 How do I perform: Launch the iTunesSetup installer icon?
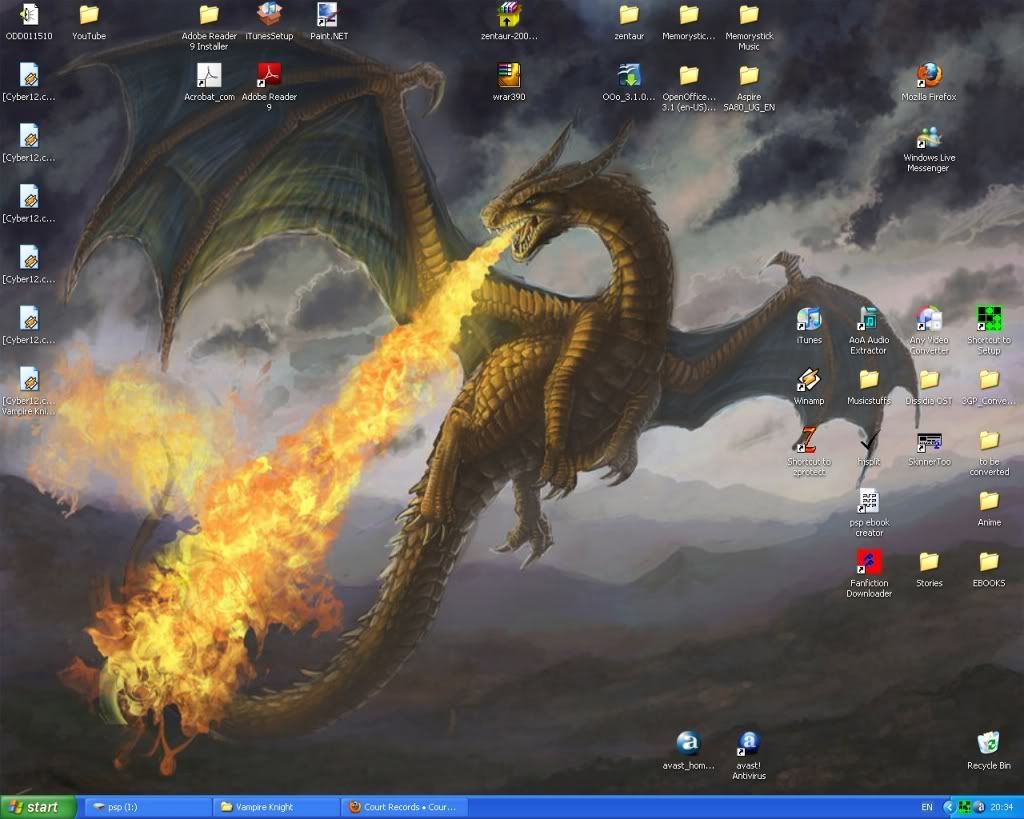pos(269,15)
